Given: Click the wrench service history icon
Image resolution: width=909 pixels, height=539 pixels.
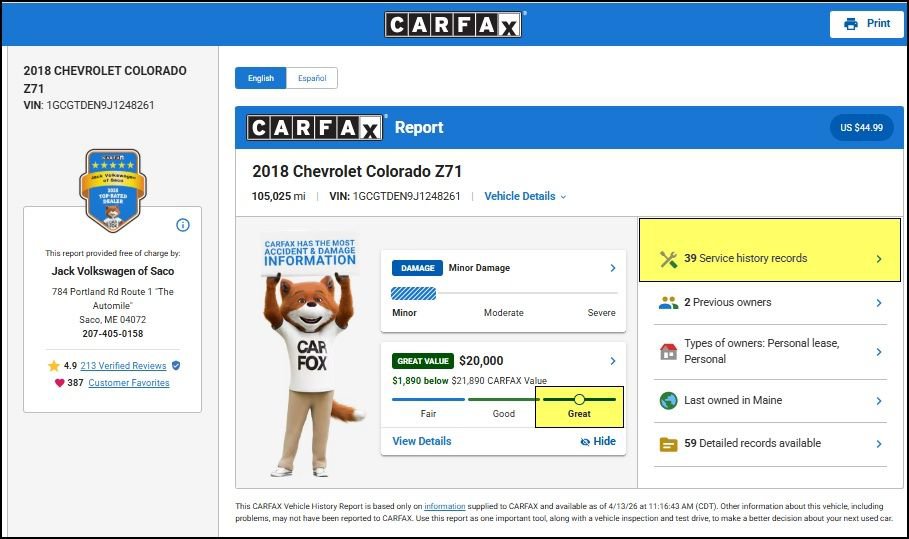Looking at the screenshot, I should [669, 259].
